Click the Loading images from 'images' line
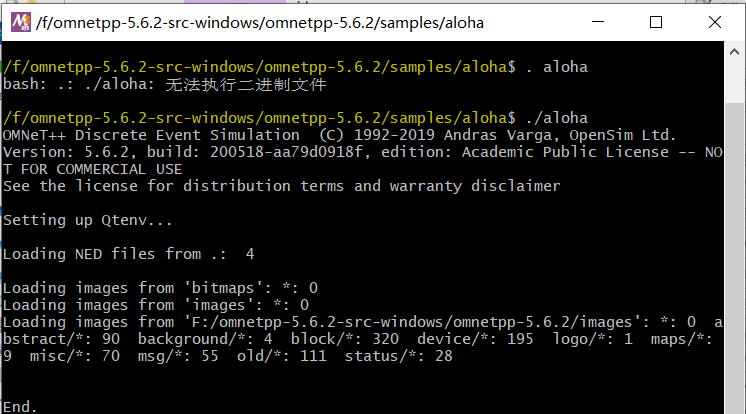This screenshot has width=746, height=414. (x=155, y=305)
